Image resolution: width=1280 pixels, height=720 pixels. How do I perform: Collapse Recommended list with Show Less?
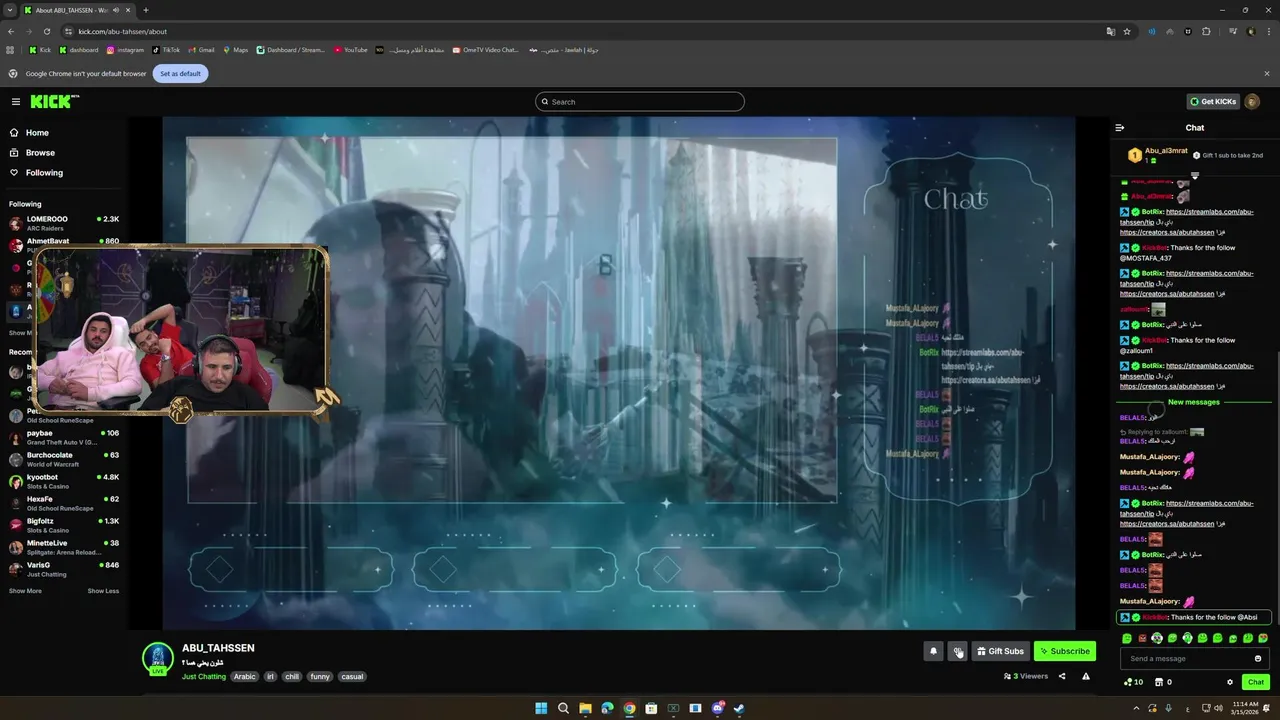103,591
